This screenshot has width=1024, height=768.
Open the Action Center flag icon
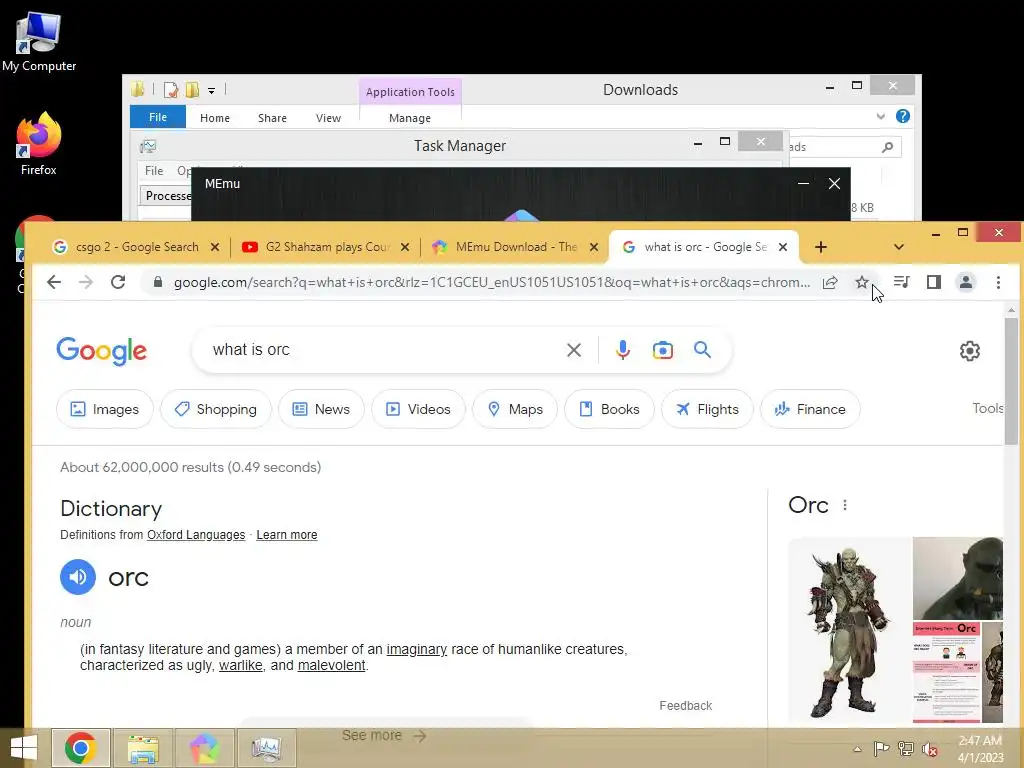tap(881, 749)
